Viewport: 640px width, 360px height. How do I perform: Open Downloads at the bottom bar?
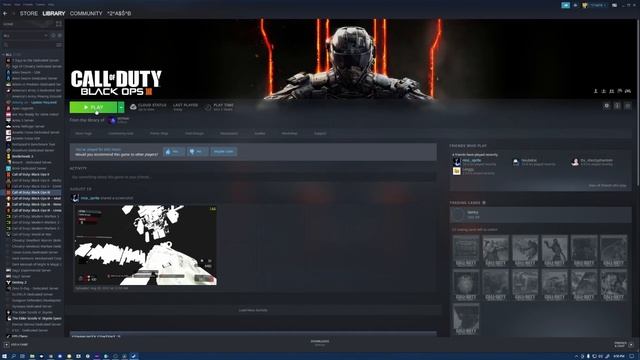pos(320,343)
